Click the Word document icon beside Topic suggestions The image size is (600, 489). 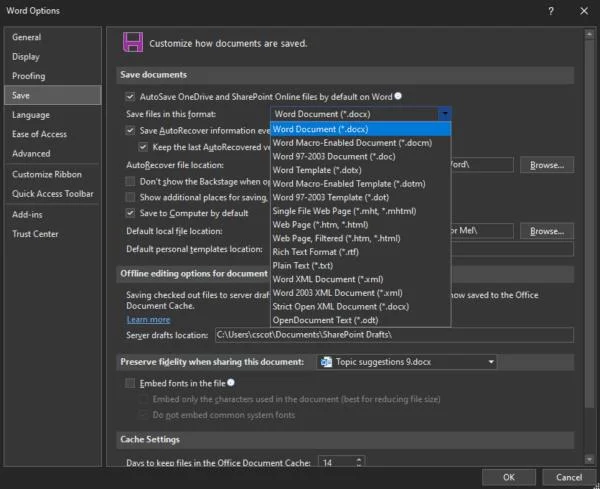[x=326, y=362]
